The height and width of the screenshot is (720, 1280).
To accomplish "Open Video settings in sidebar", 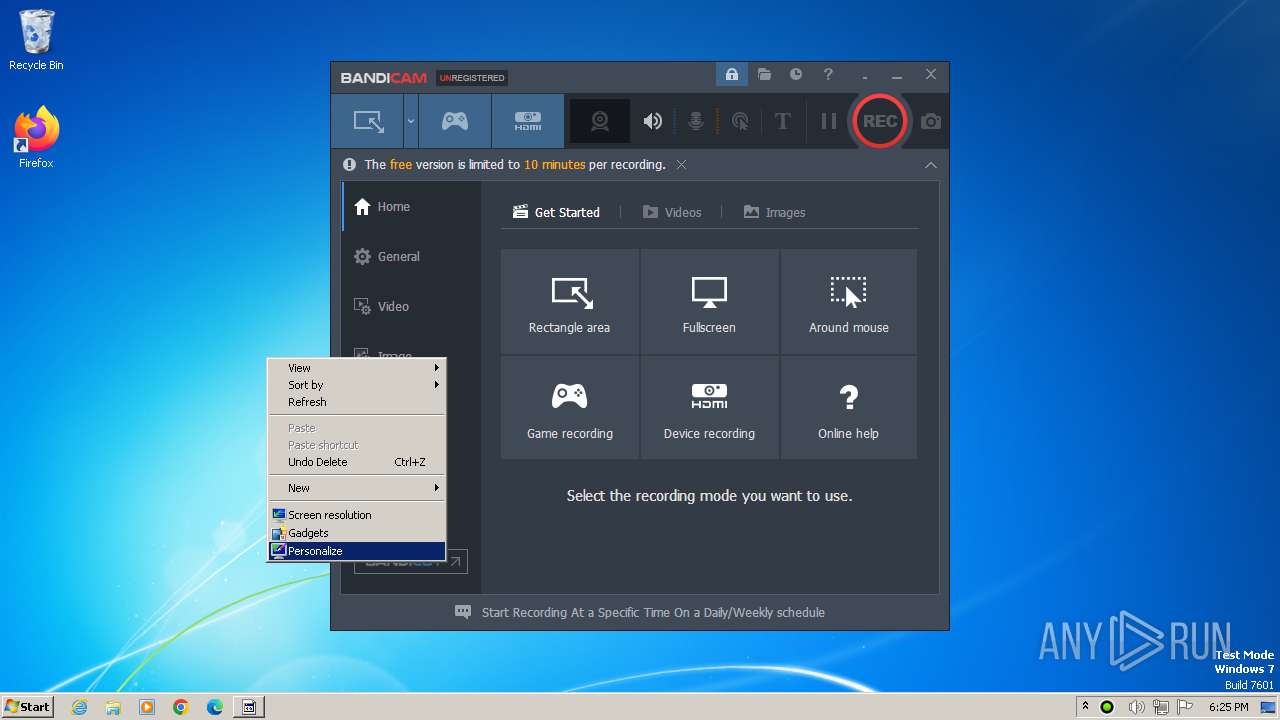I will 411,307.
